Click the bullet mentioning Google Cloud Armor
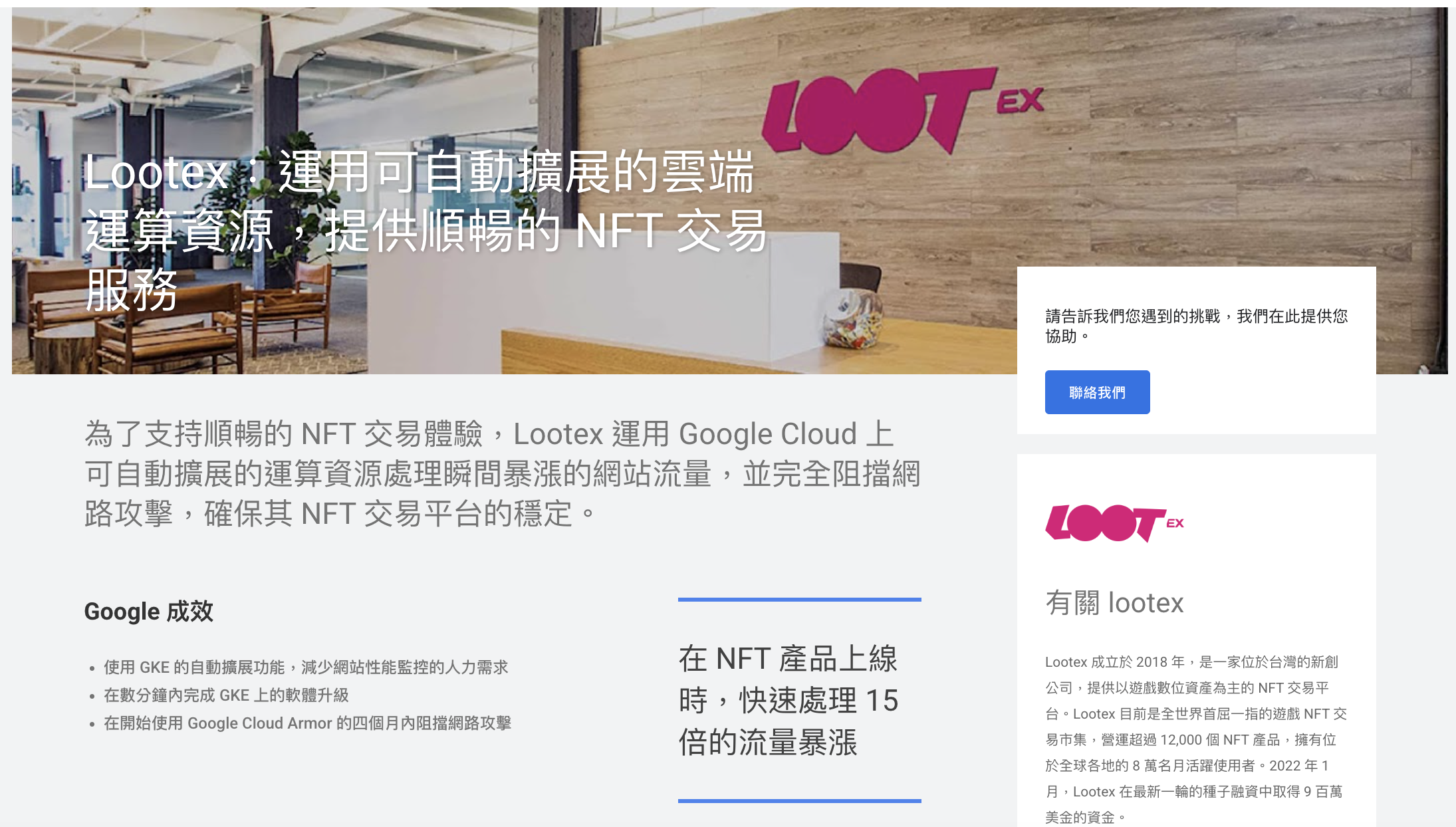This screenshot has width=1456, height=827. coord(307,723)
